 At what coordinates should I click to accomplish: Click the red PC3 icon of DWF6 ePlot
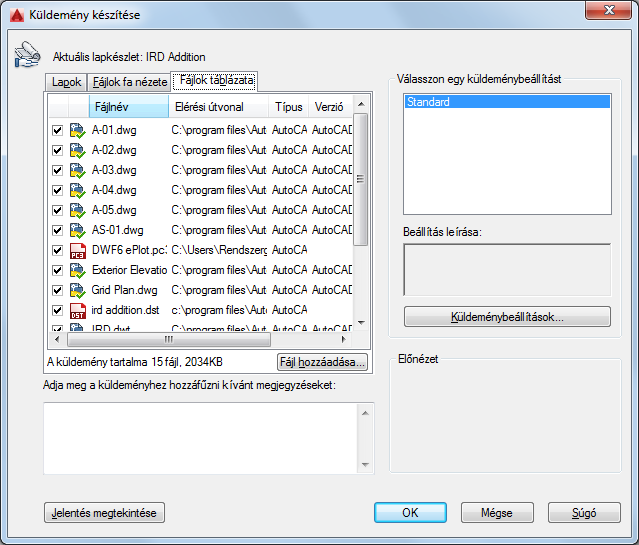[77, 250]
